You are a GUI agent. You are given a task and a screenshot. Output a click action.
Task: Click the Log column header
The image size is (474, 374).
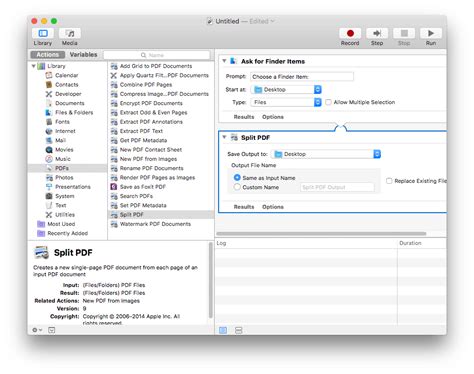tap(306, 243)
